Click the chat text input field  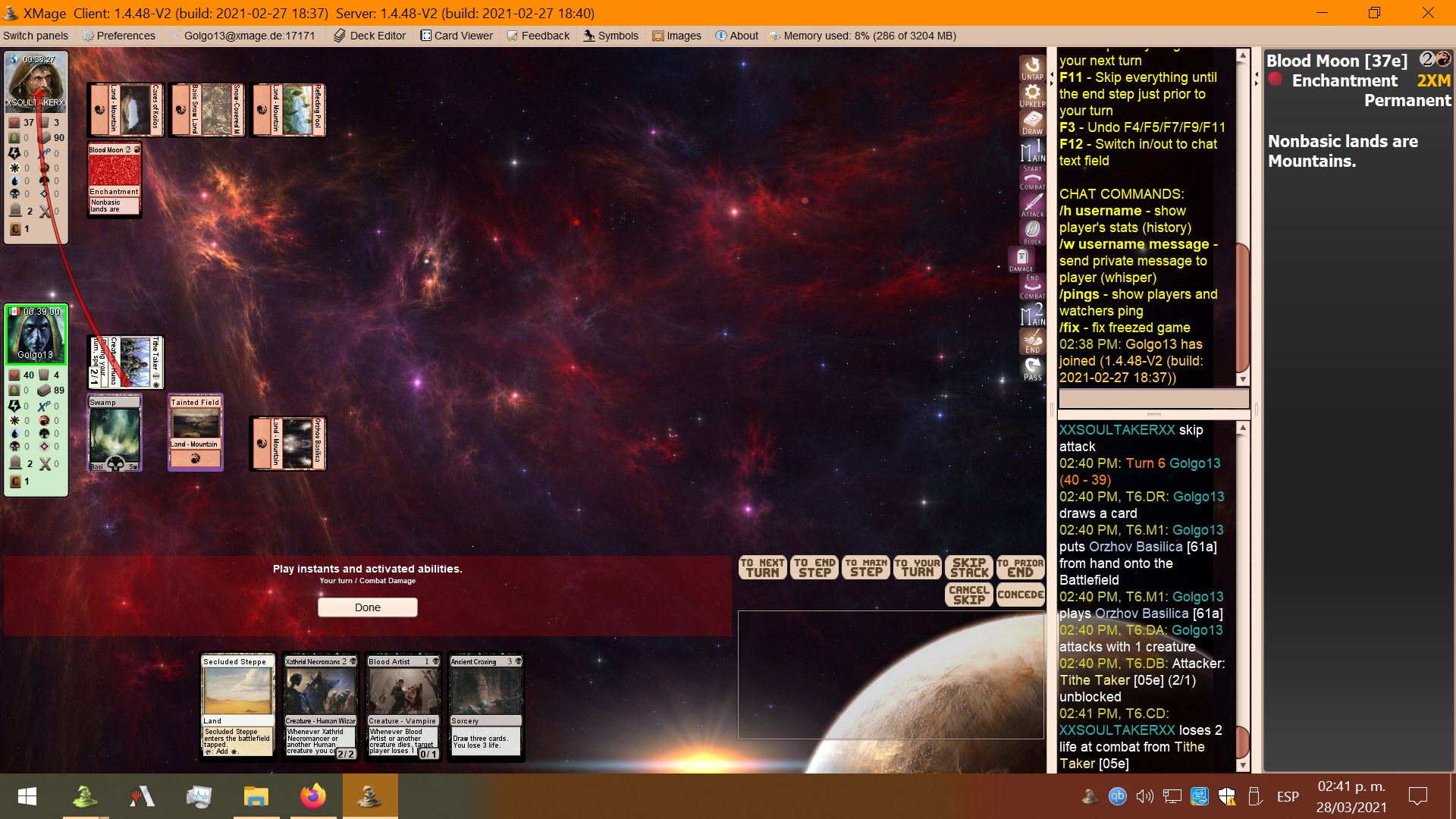click(1153, 399)
